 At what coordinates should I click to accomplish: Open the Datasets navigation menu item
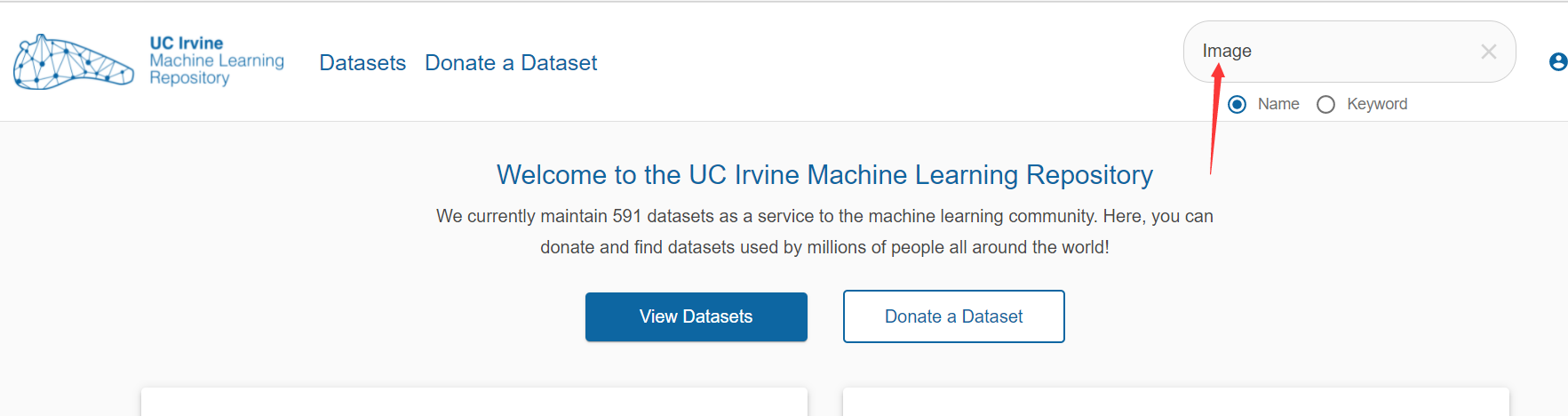pos(362,63)
